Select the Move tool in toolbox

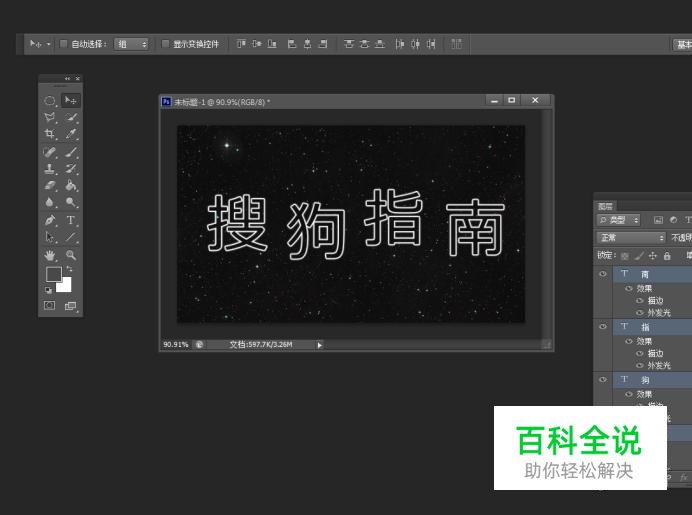(x=71, y=101)
